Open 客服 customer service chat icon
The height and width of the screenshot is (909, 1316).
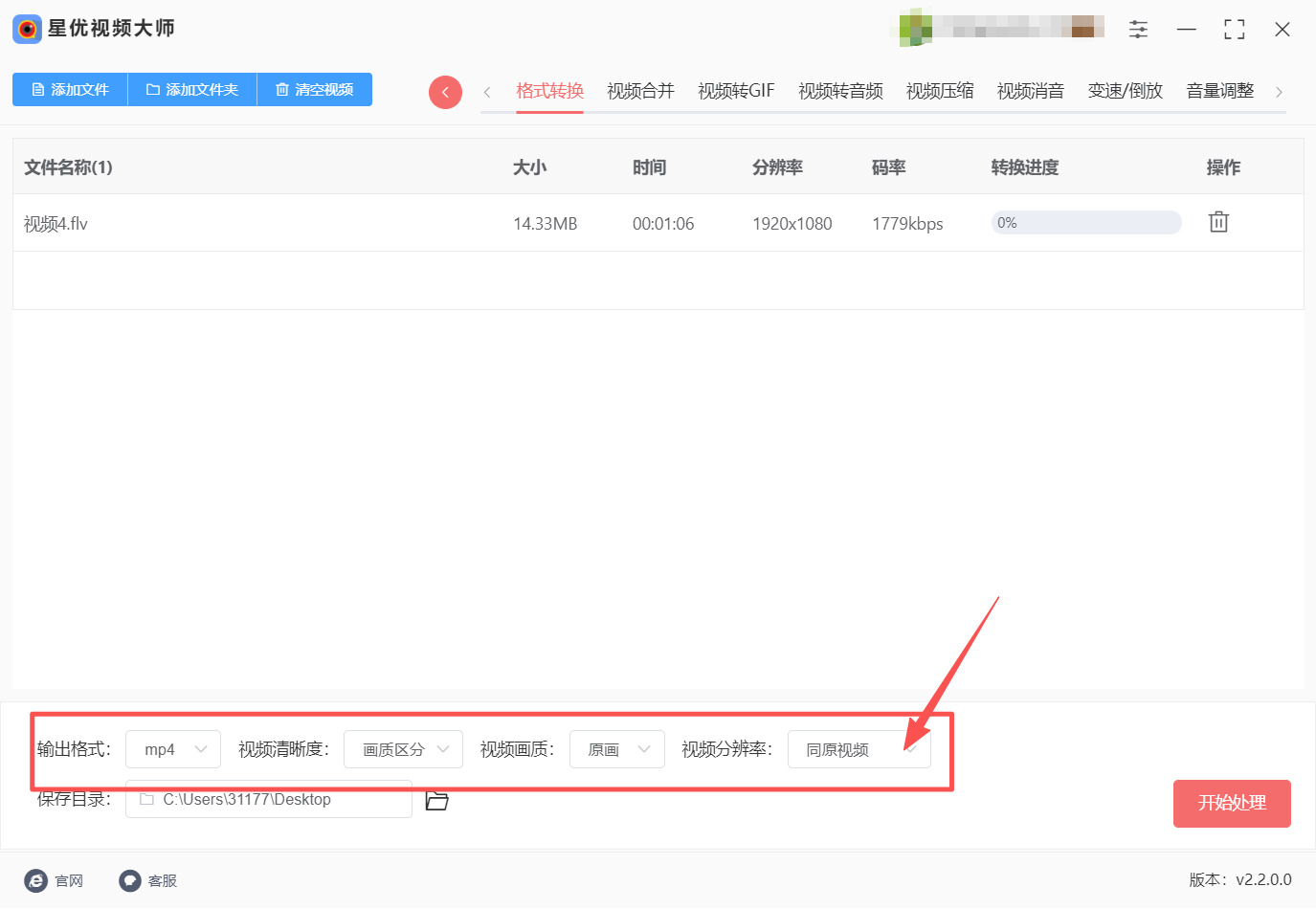point(130,880)
